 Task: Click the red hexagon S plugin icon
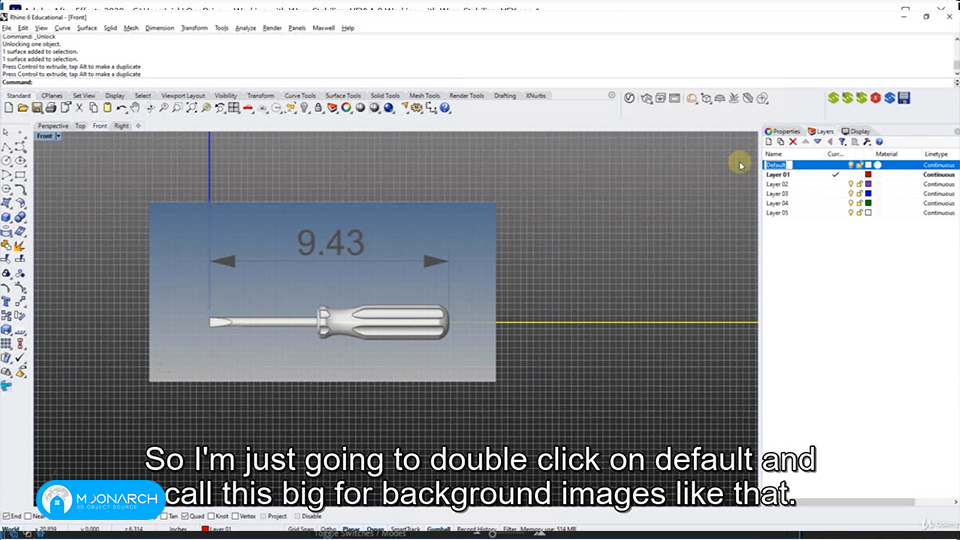click(876, 97)
